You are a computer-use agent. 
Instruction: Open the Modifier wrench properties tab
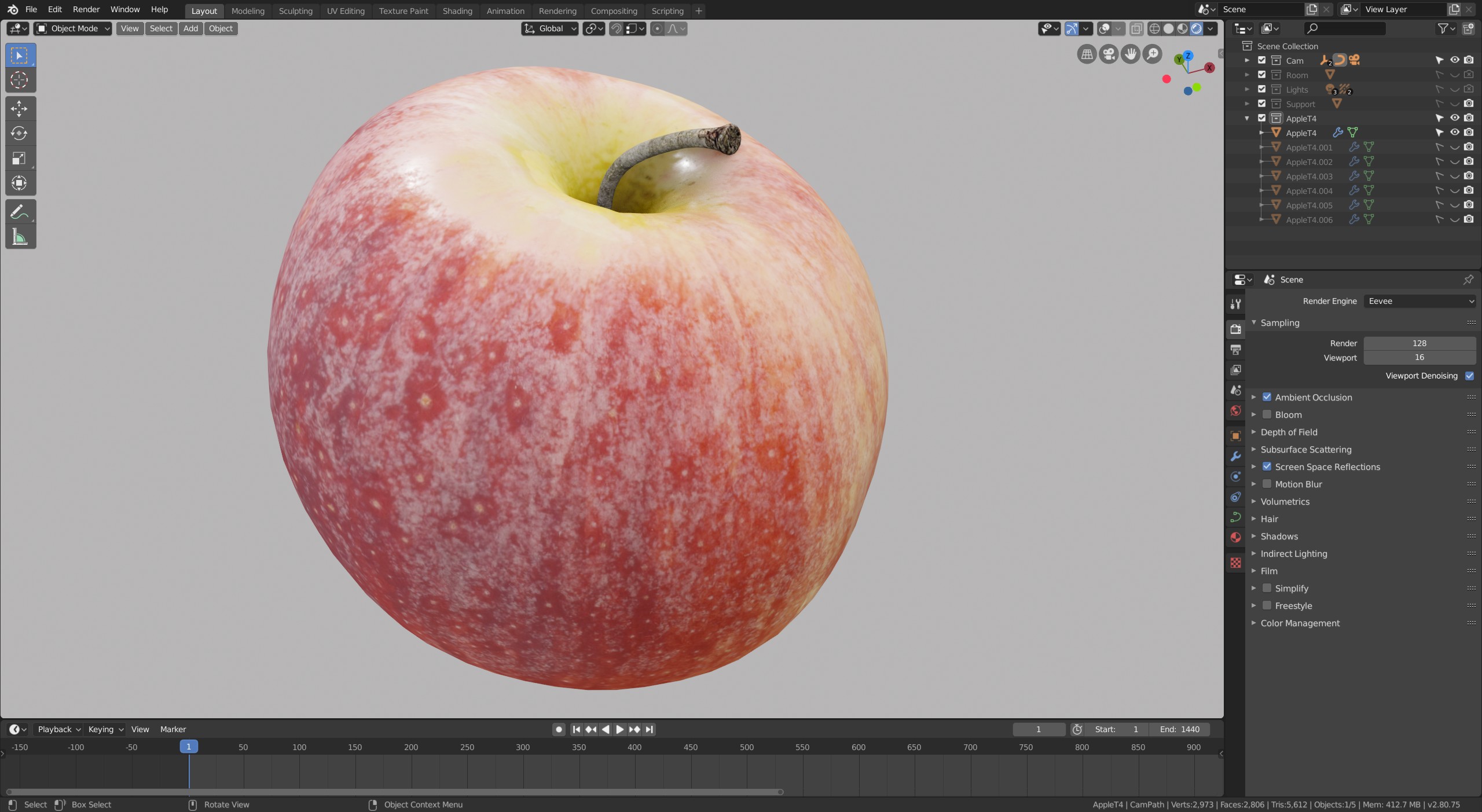(1235, 456)
